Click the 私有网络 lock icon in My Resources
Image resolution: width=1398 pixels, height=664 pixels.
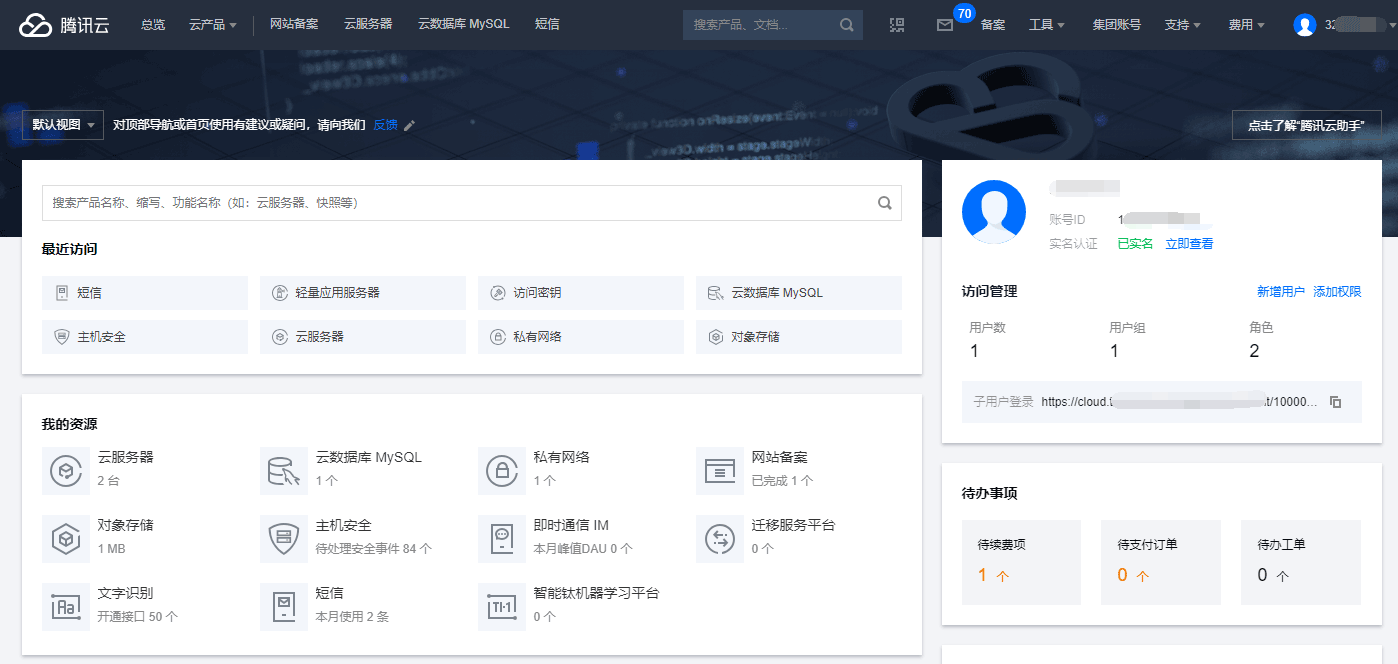click(502, 470)
